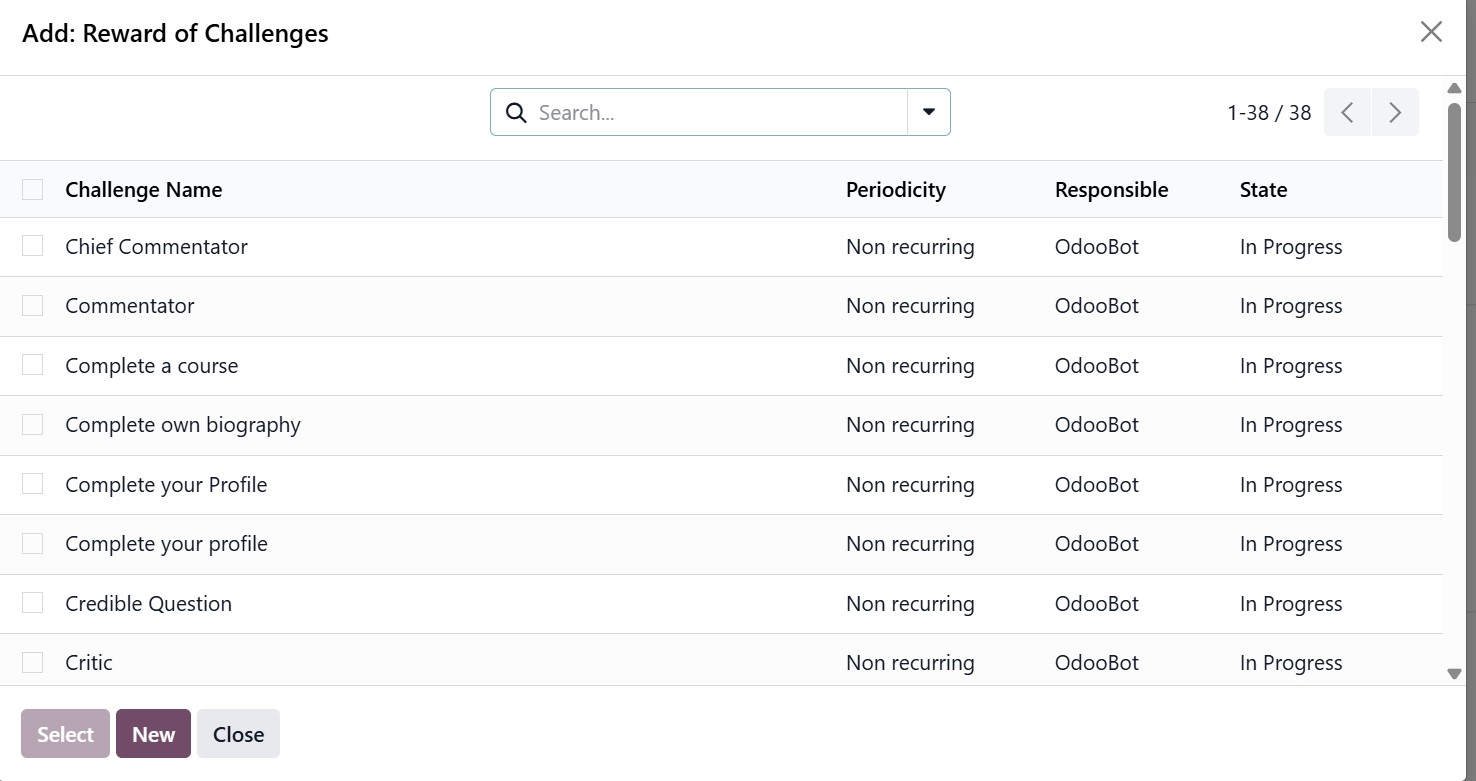Sort by State column header
Image resolution: width=1476 pixels, height=781 pixels.
(x=1263, y=190)
